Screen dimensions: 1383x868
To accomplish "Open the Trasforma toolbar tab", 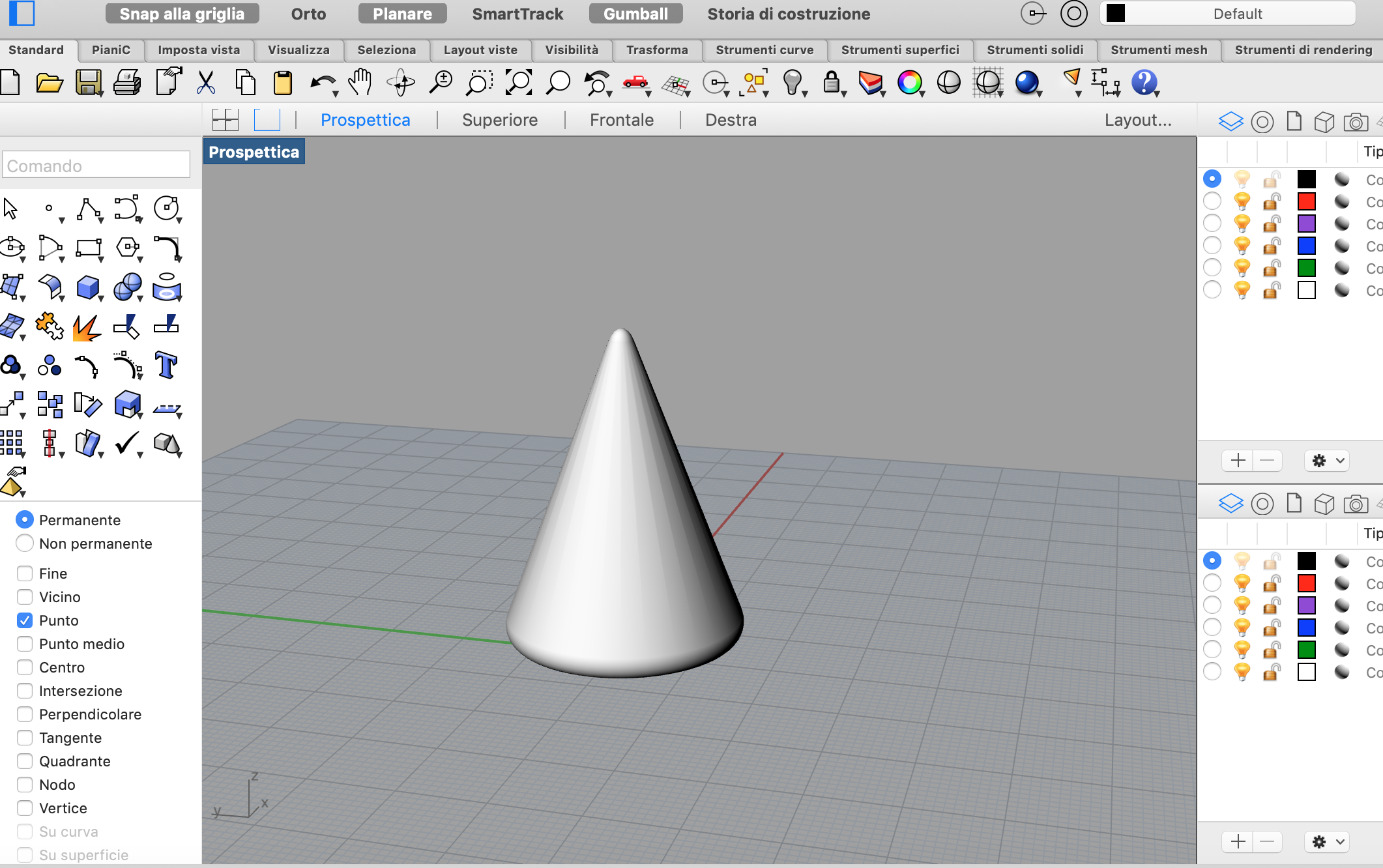I will click(657, 50).
